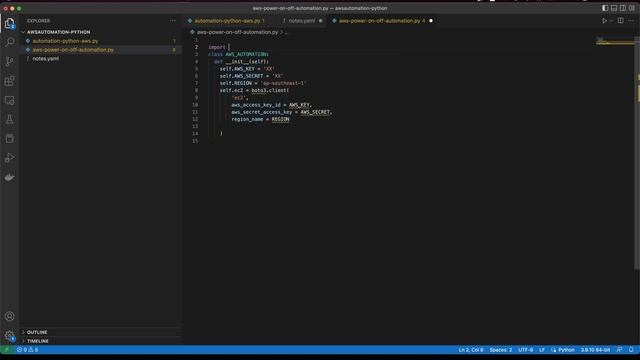Run the Python file with play button
This screenshot has width=640, height=360.
(604, 21)
